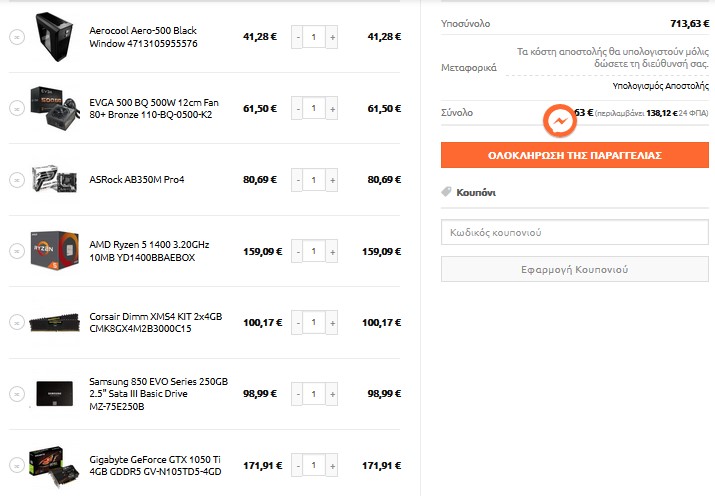Viewport: 715px width, 496px height.
Task: Click the Aerocool case thumbnail
Action: pos(54,36)
